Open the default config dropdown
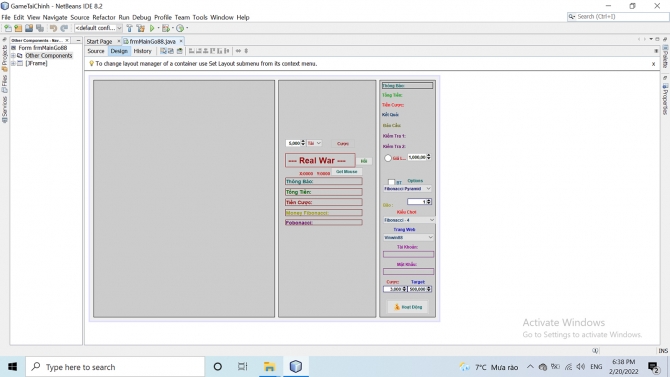This screenshot has width=670, height=377. (98, 28)
